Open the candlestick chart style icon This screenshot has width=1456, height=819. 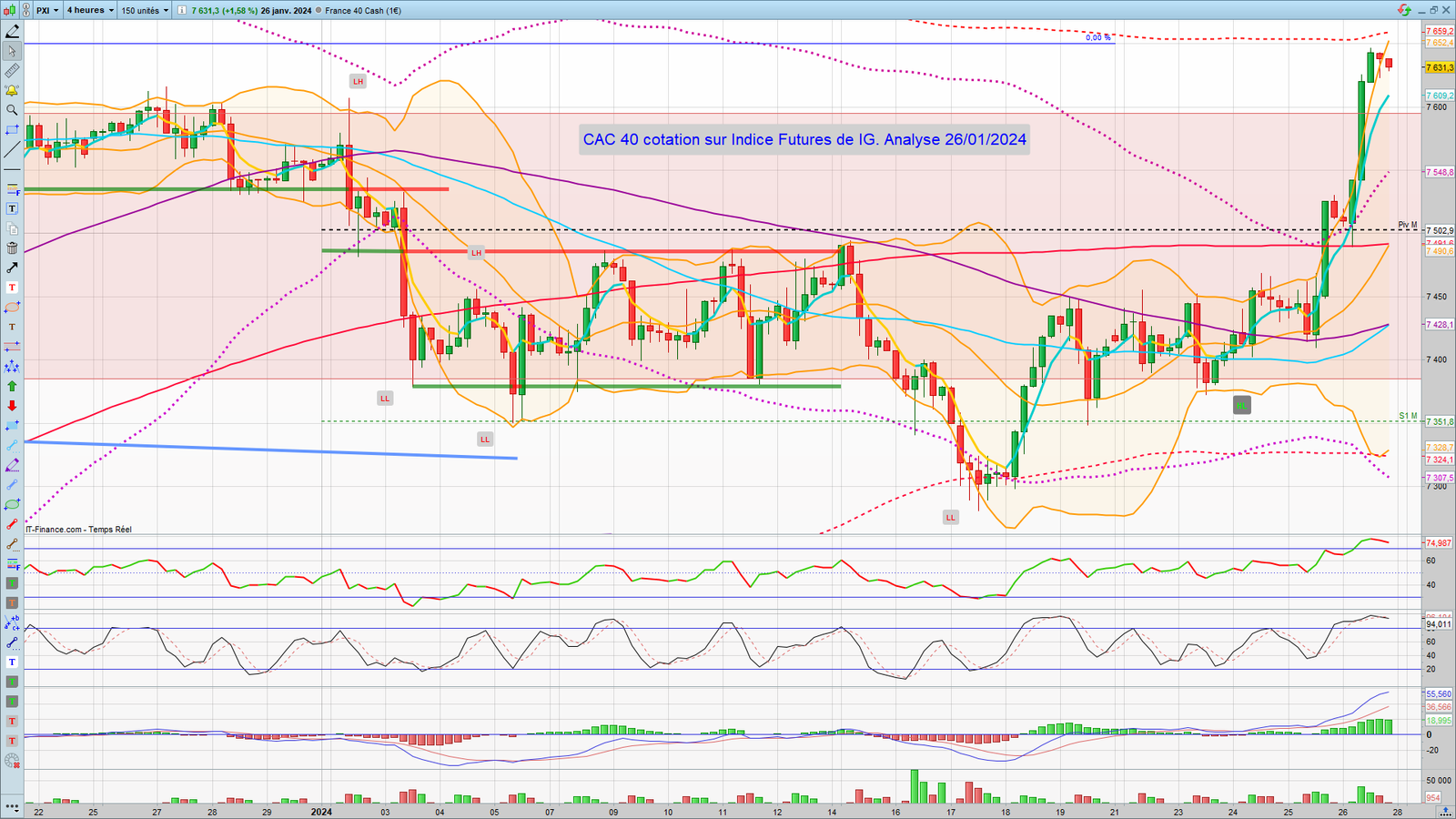pos(8,10)
